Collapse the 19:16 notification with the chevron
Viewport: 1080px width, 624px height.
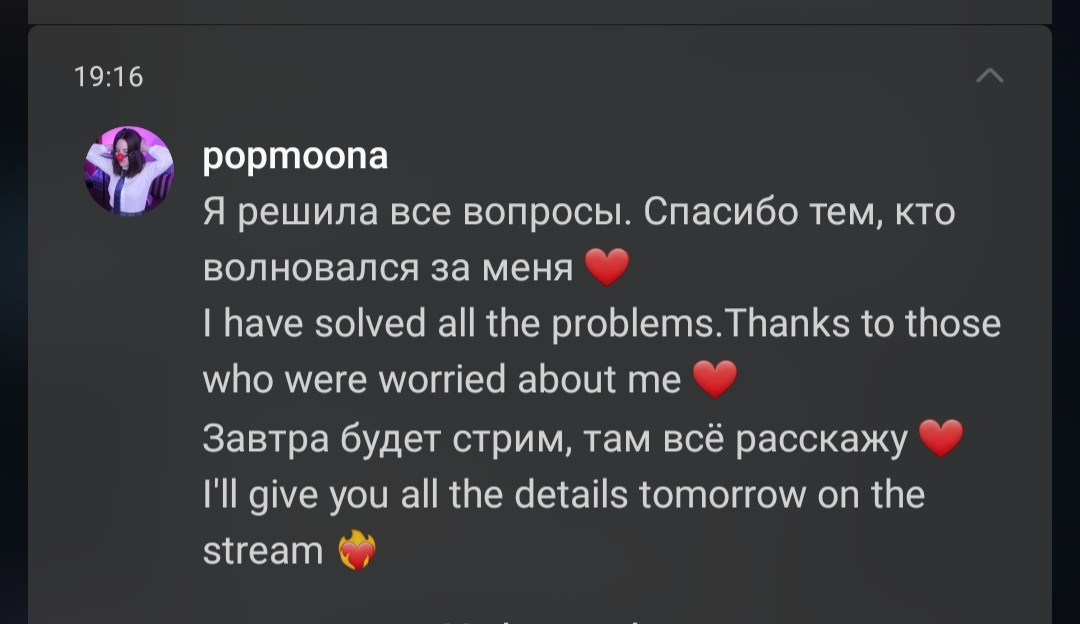(990, 75)
